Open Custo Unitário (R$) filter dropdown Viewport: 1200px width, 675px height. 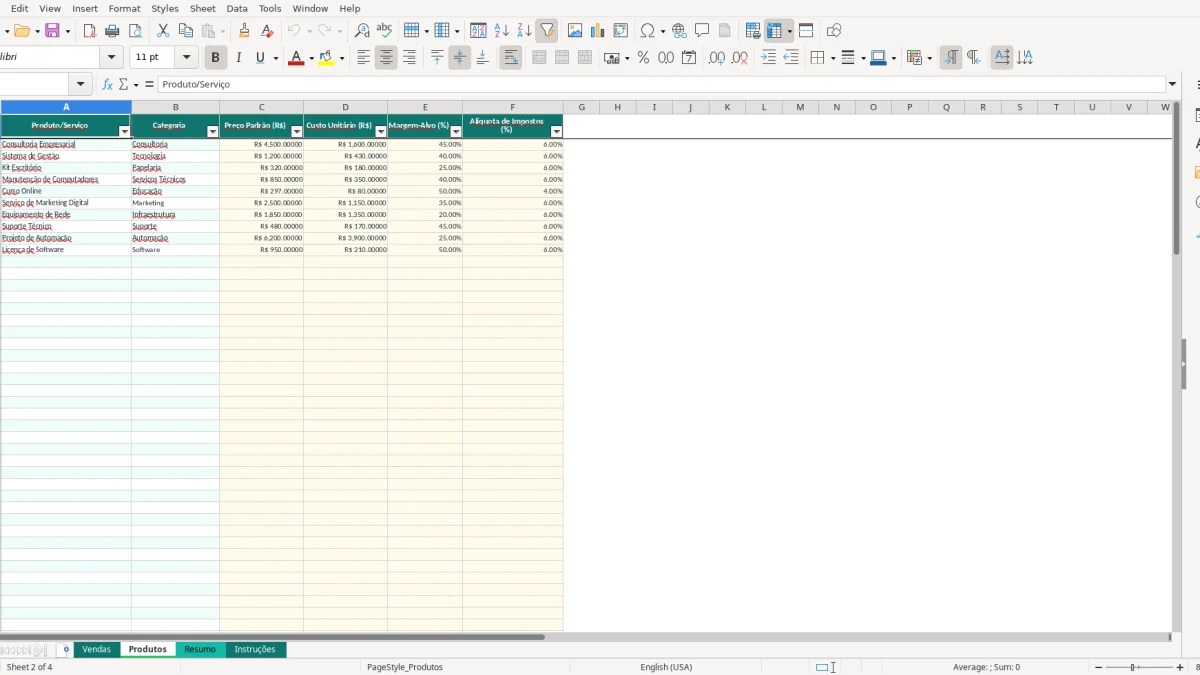380,132
